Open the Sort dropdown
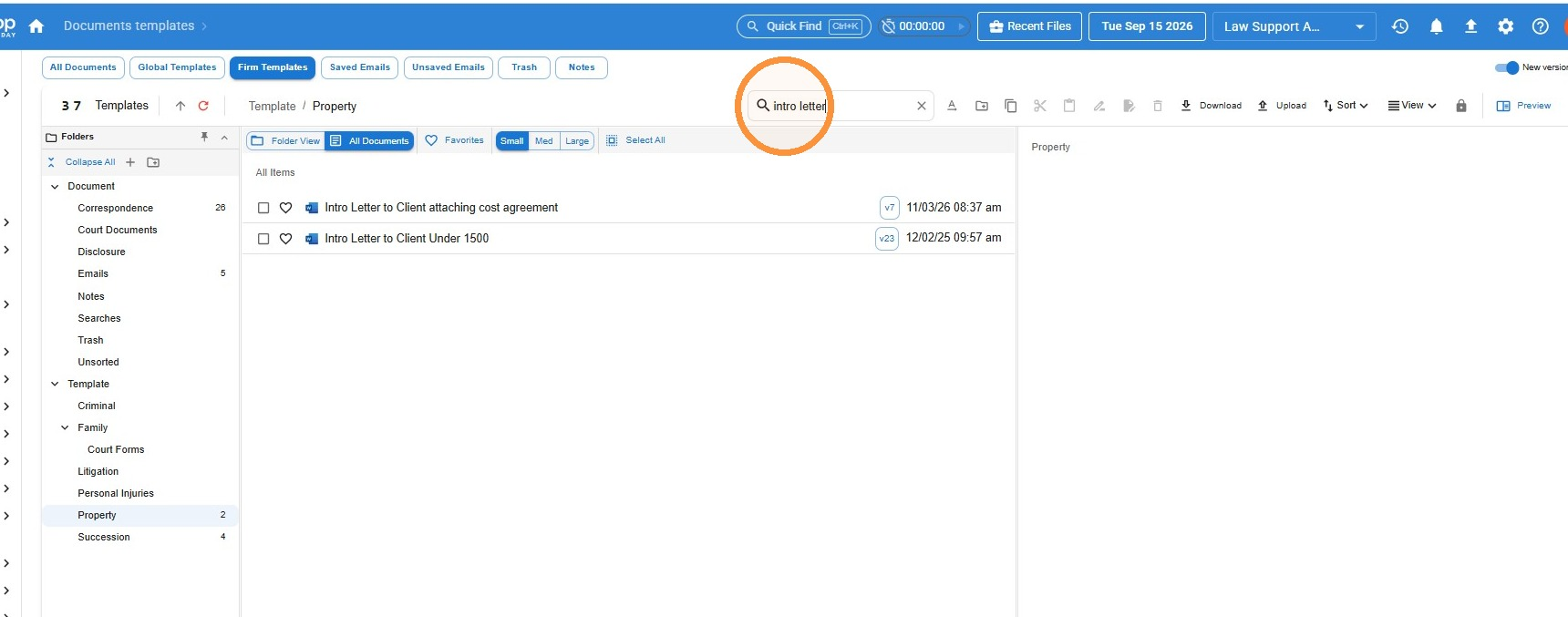The image size is (1568, 617). click(1346, 106)
